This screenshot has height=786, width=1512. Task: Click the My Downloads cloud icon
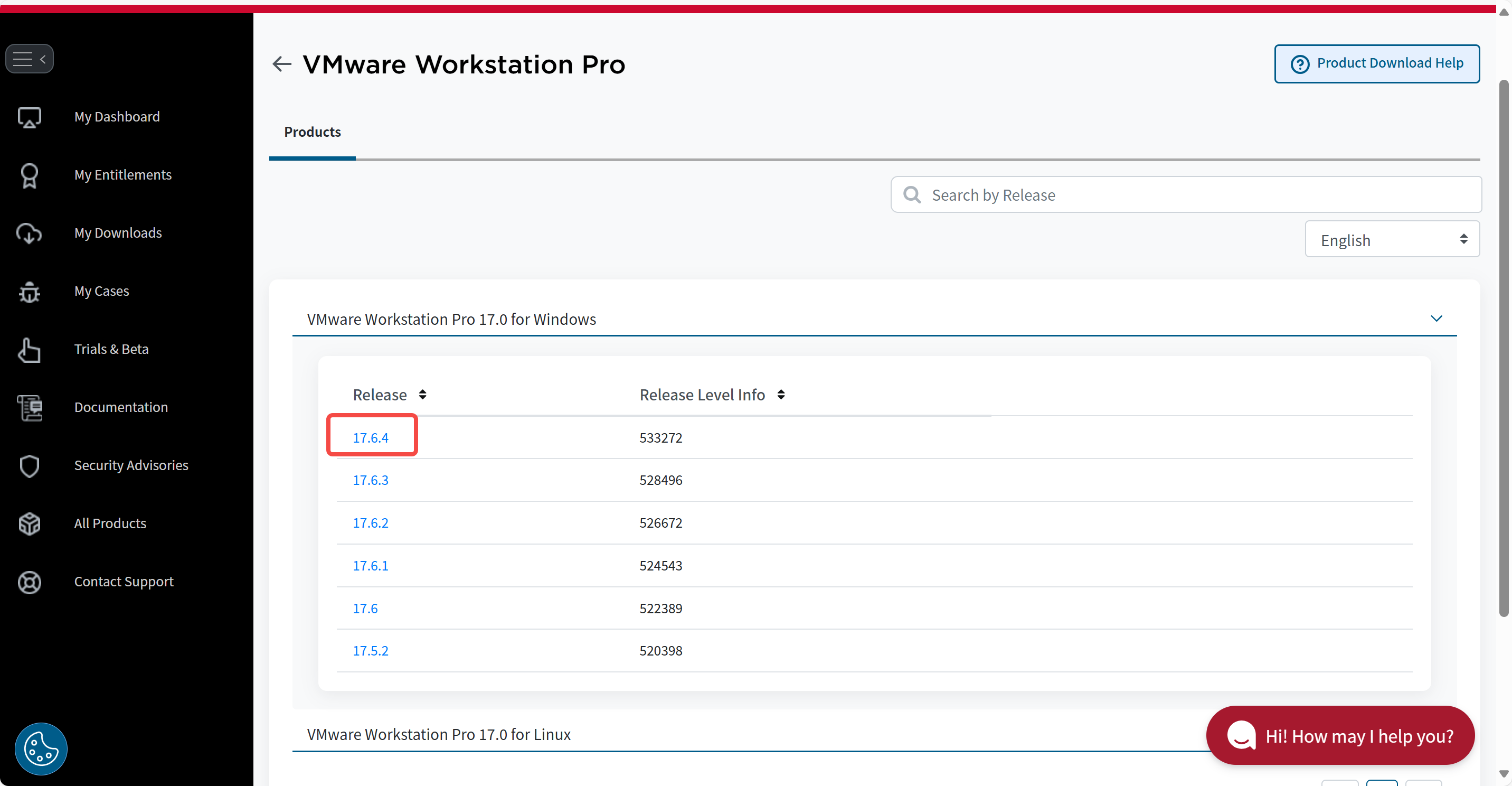30,233
